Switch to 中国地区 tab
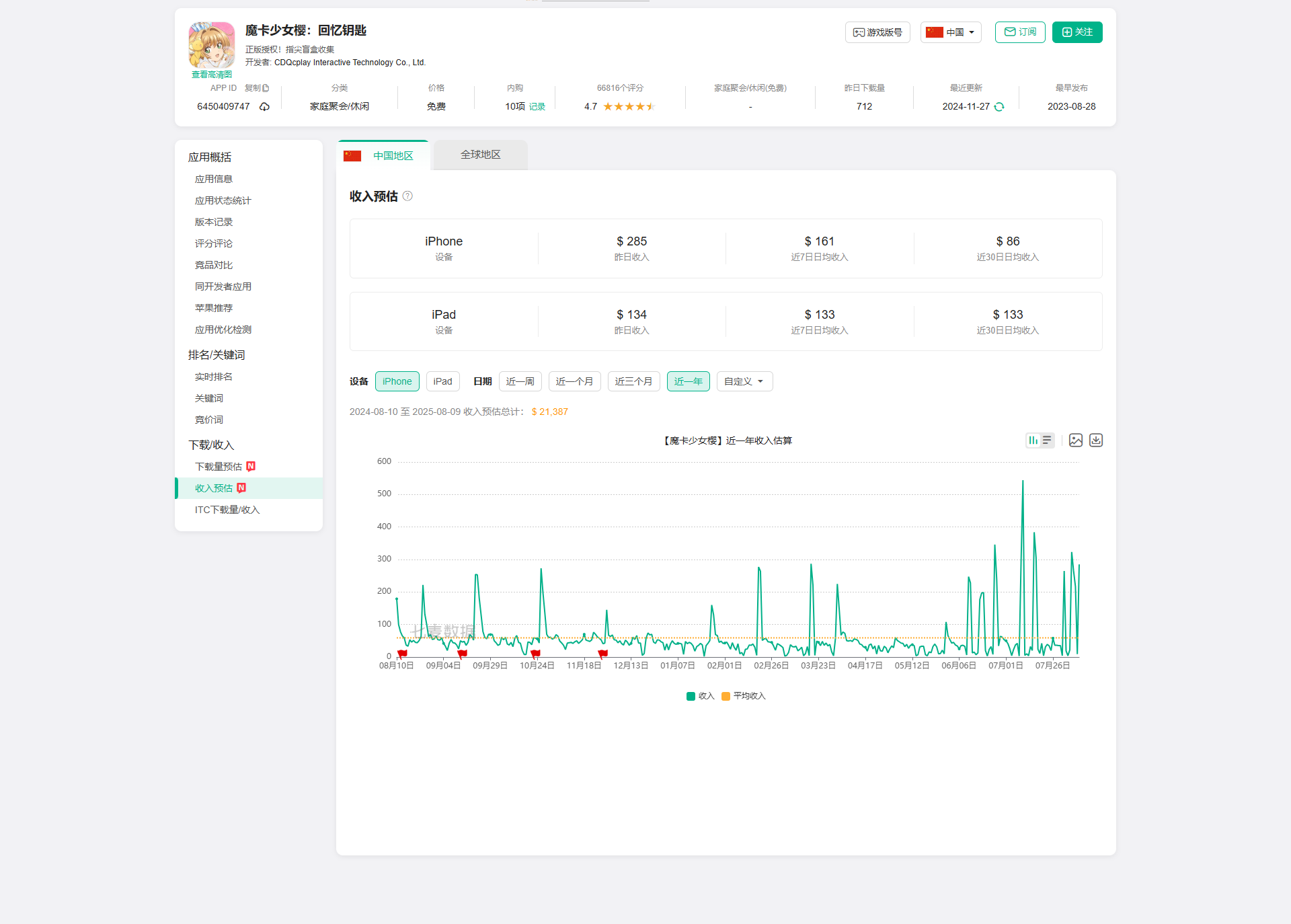This screenshot has width=1291, height=924. 383,155
